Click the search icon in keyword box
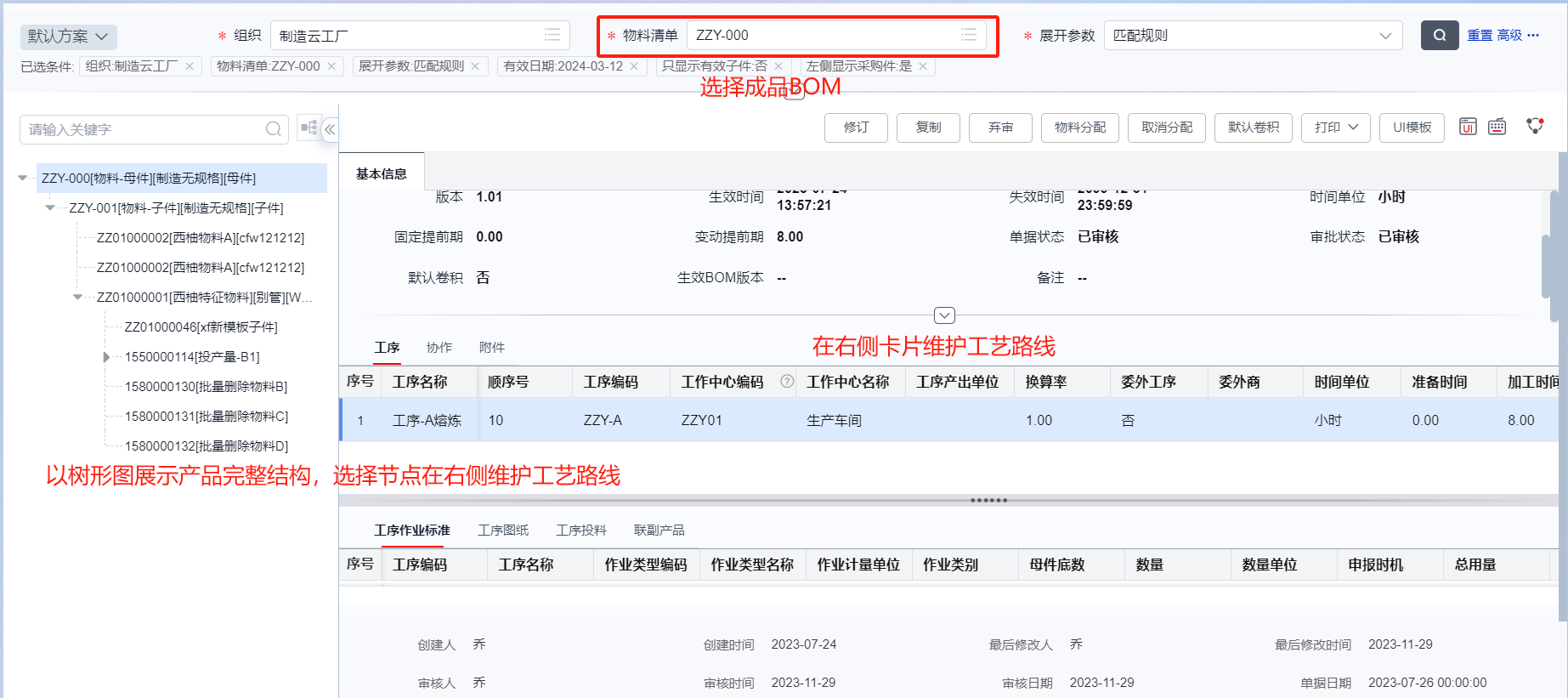This screenshot has width=1568, height=698. [x=273, y=129]
